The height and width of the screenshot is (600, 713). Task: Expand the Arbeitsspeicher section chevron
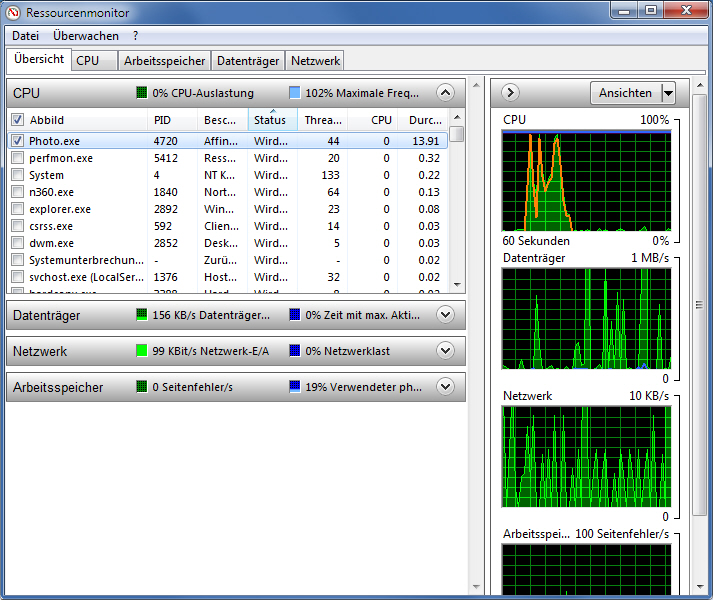pyautogui.click(x=445, y=387)
